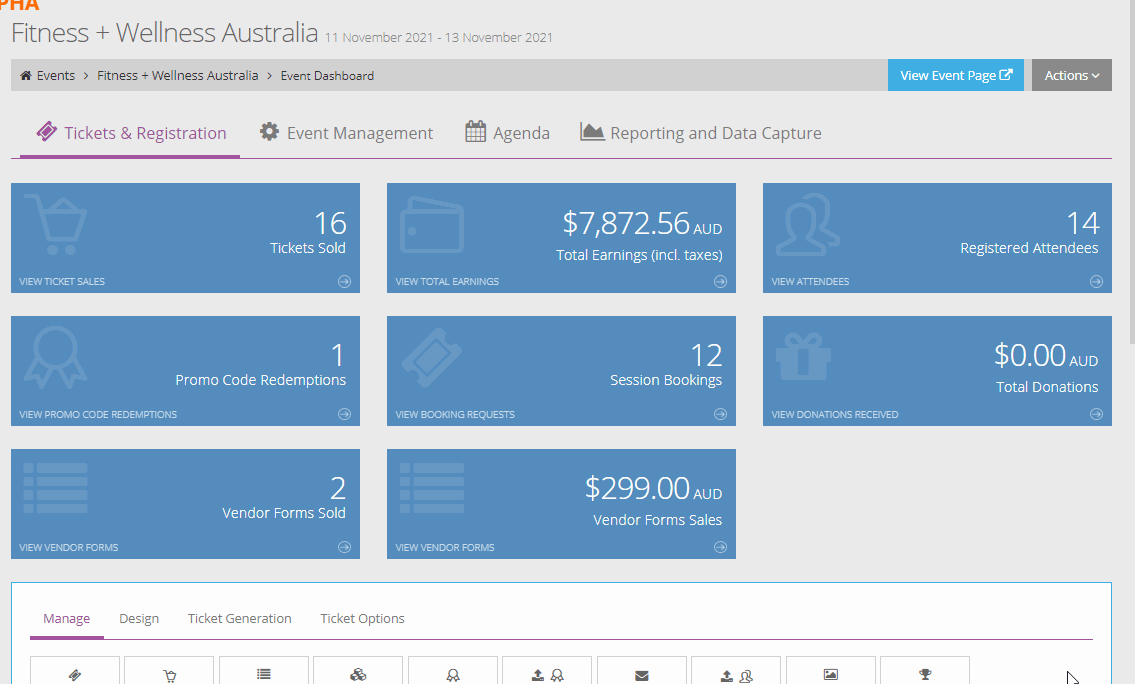Screen dimensions: 1135x684
Task: Click the arrow icon on Registered Attendees card
Action: [x=1097, y=282]
